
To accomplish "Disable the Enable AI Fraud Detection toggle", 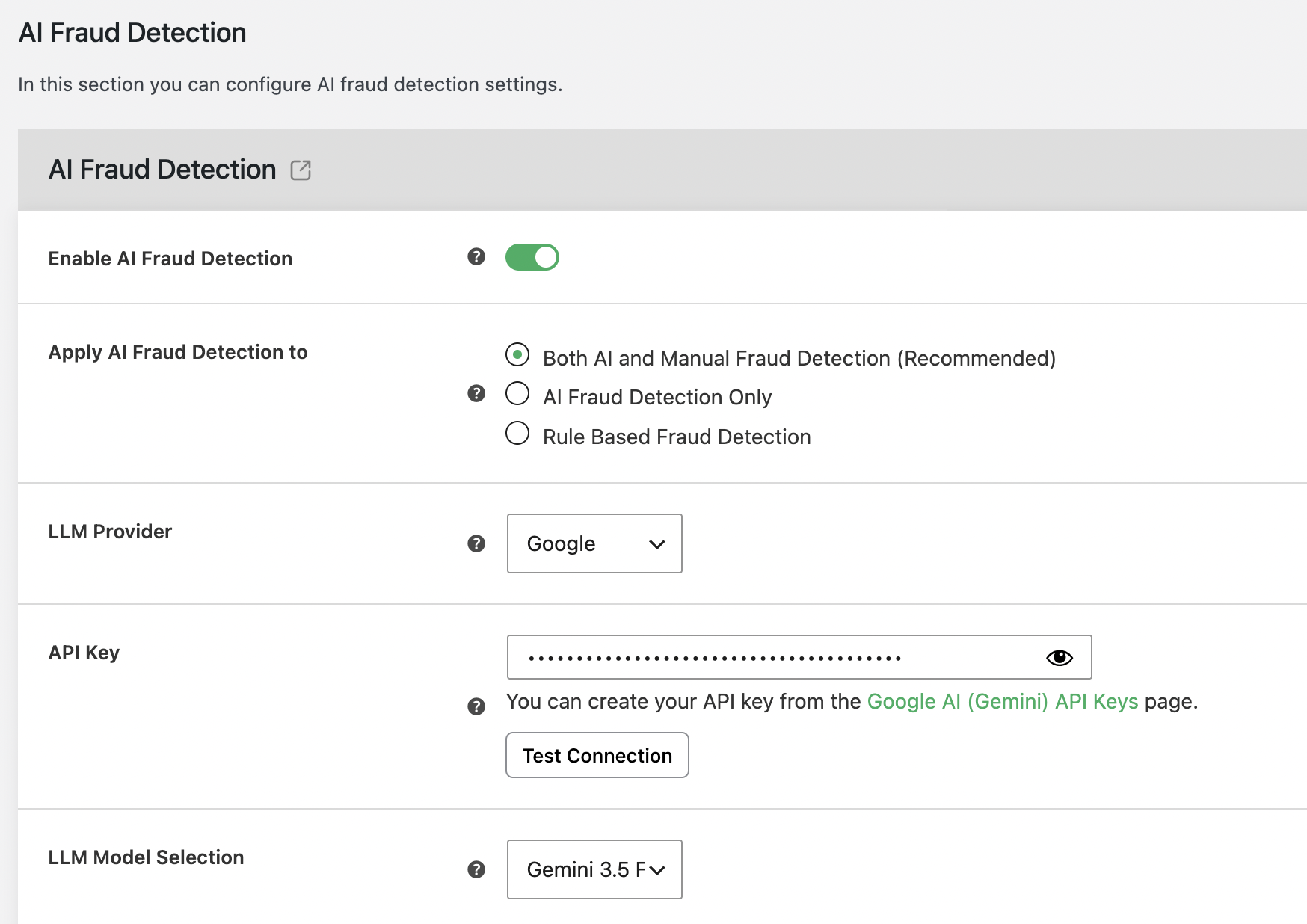I will pos(532,257).
